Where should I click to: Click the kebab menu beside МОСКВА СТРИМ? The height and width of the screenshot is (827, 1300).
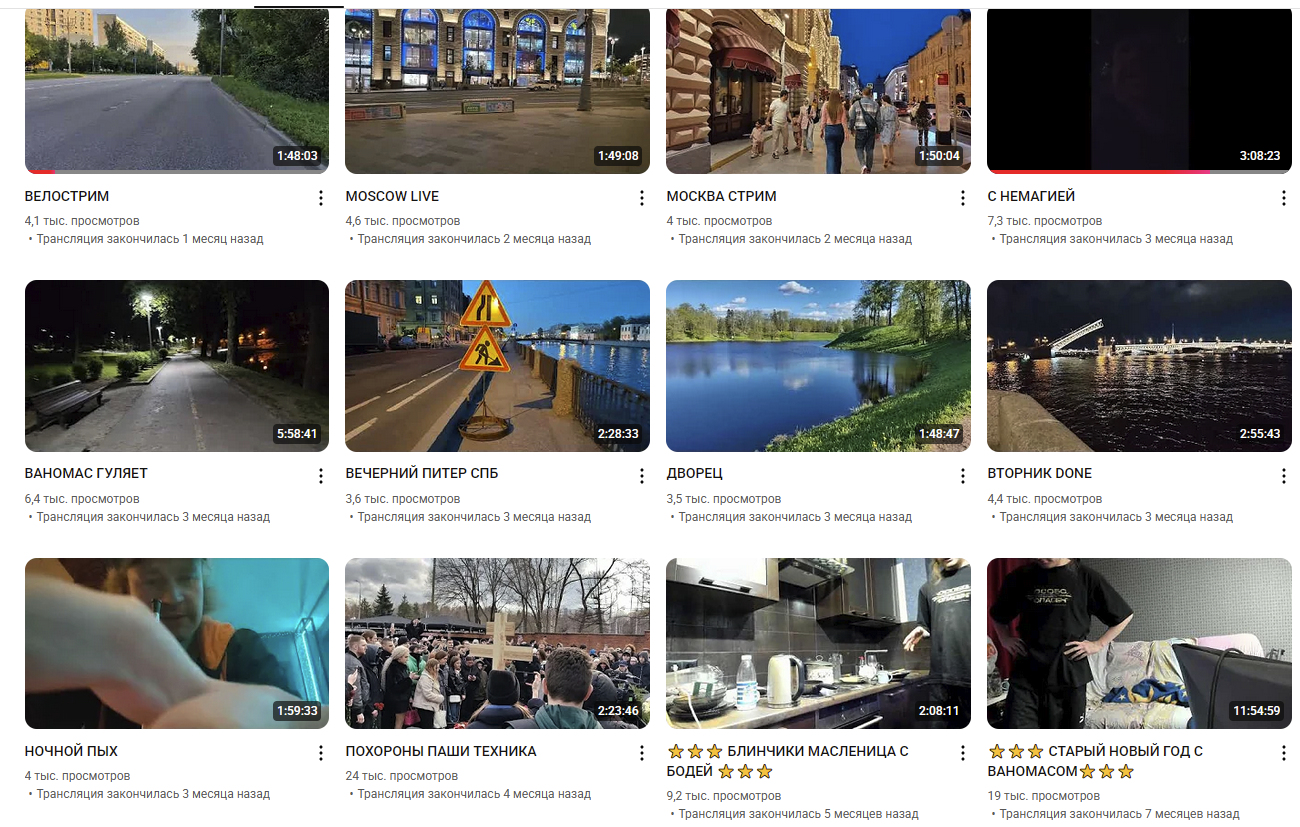pos(963,198)
